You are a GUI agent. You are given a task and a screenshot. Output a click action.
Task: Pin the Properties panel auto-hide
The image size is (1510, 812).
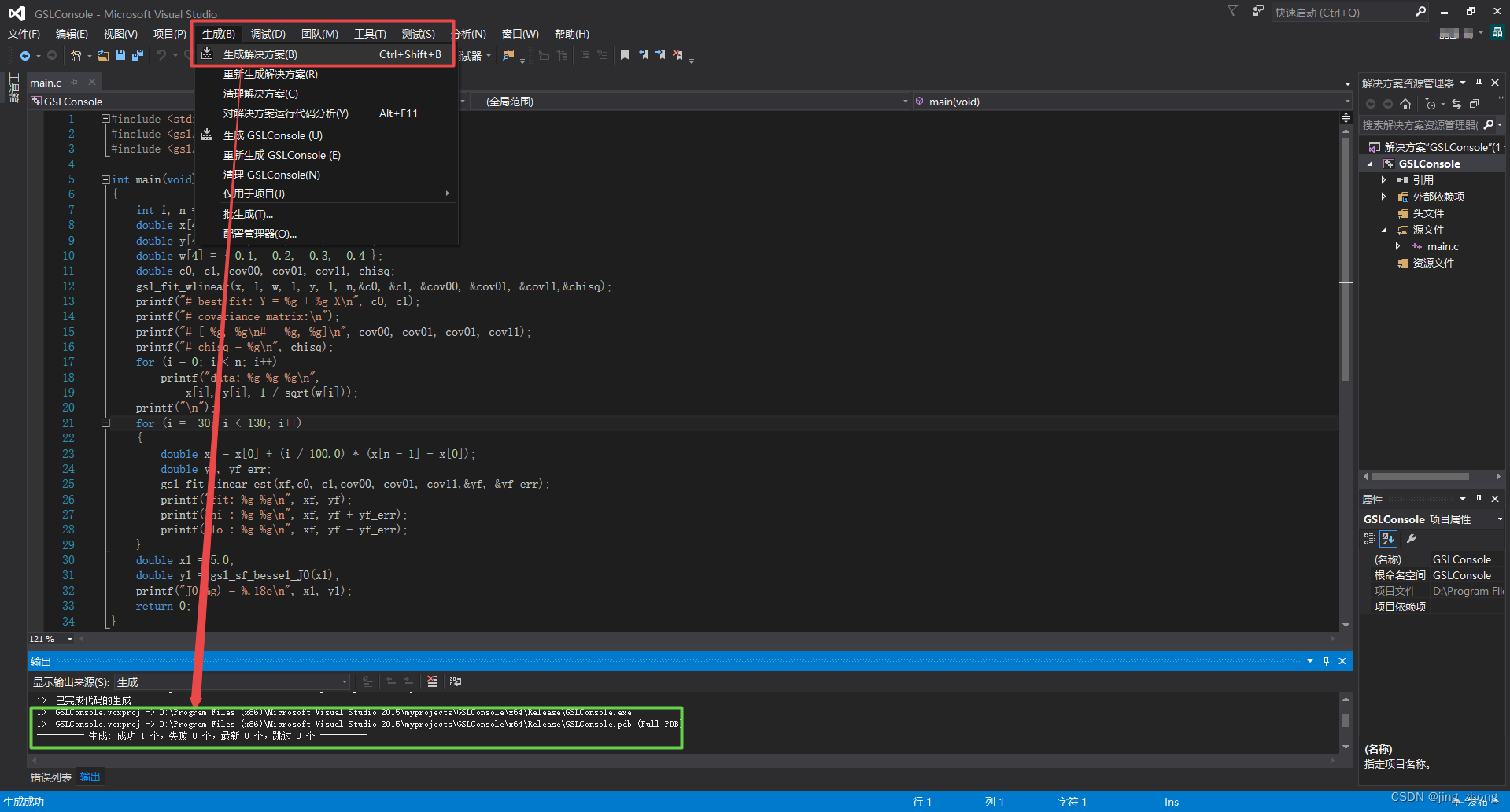pyautogui.click(x=1479, y=499)
